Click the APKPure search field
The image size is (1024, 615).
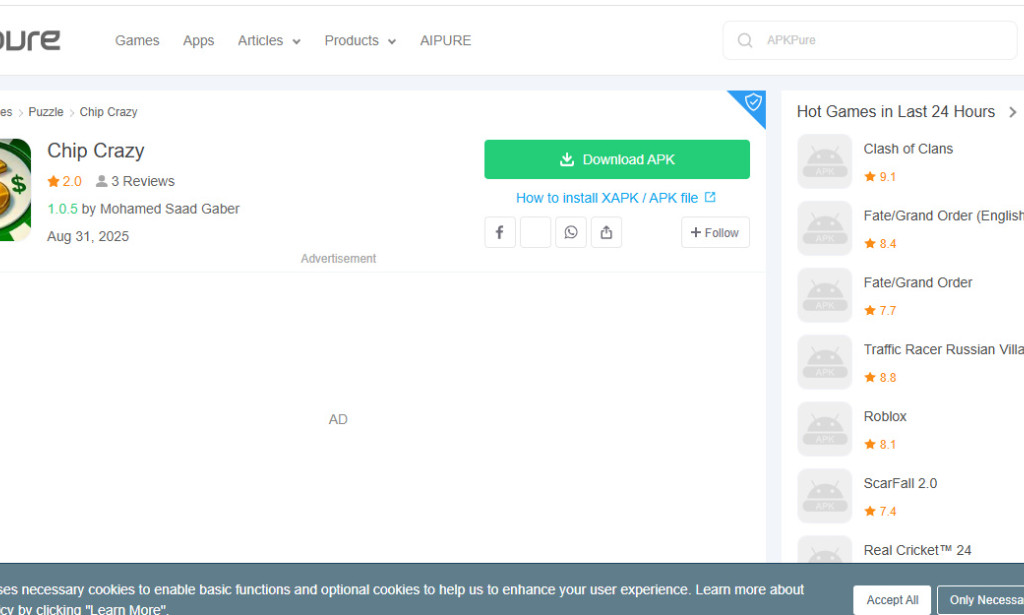pos(880,41)
